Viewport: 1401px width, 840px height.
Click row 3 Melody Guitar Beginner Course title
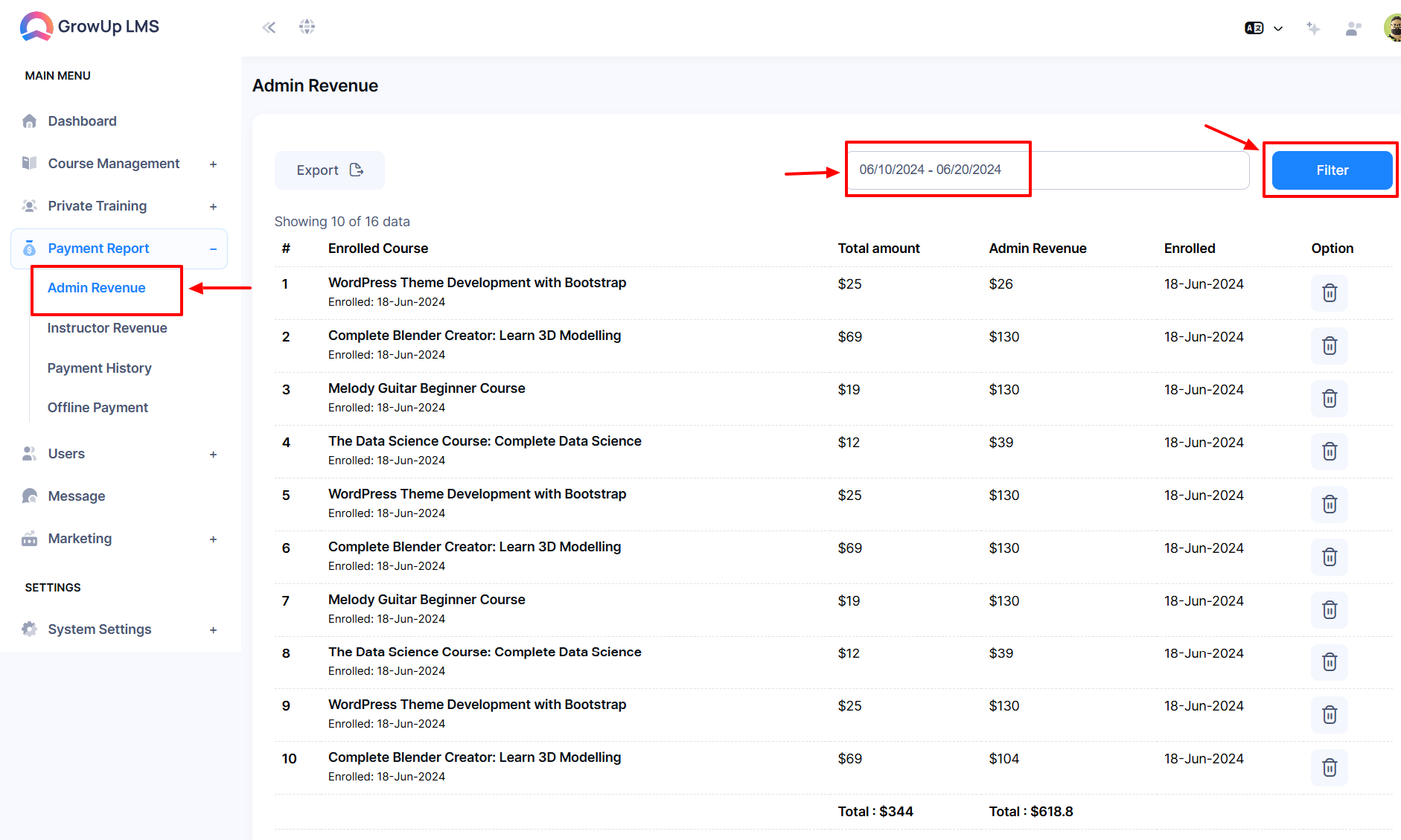427,388
